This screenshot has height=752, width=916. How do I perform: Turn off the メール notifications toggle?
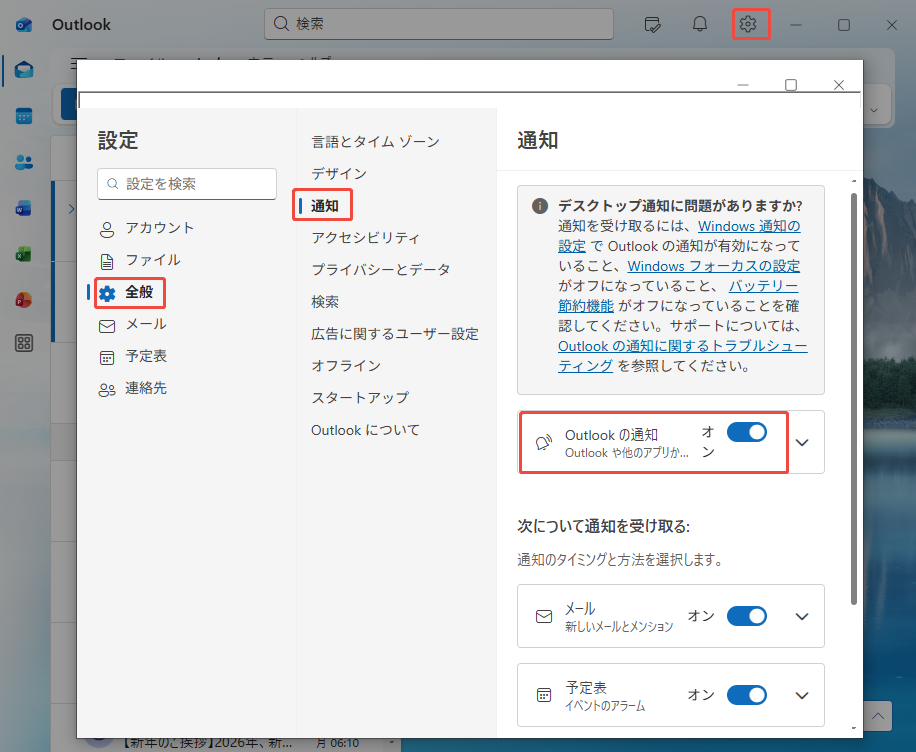tap(746, 616)
